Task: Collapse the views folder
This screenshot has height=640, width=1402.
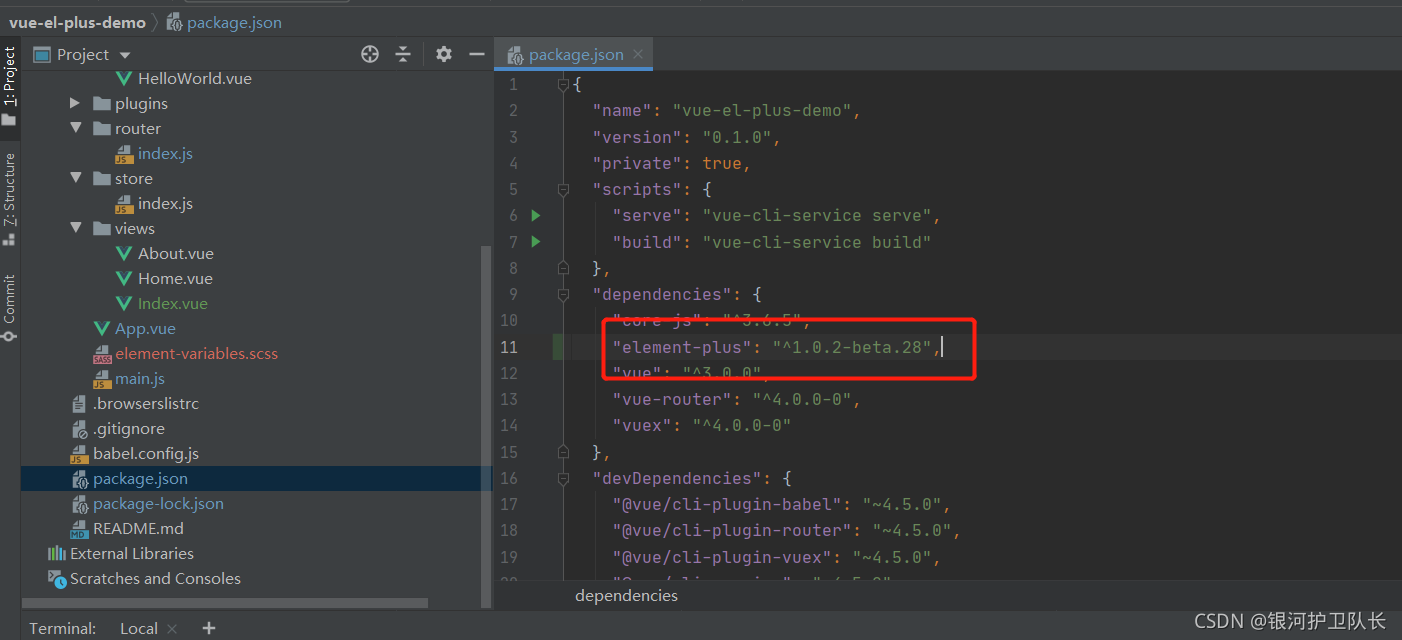Action: click(x=75, y=228)
